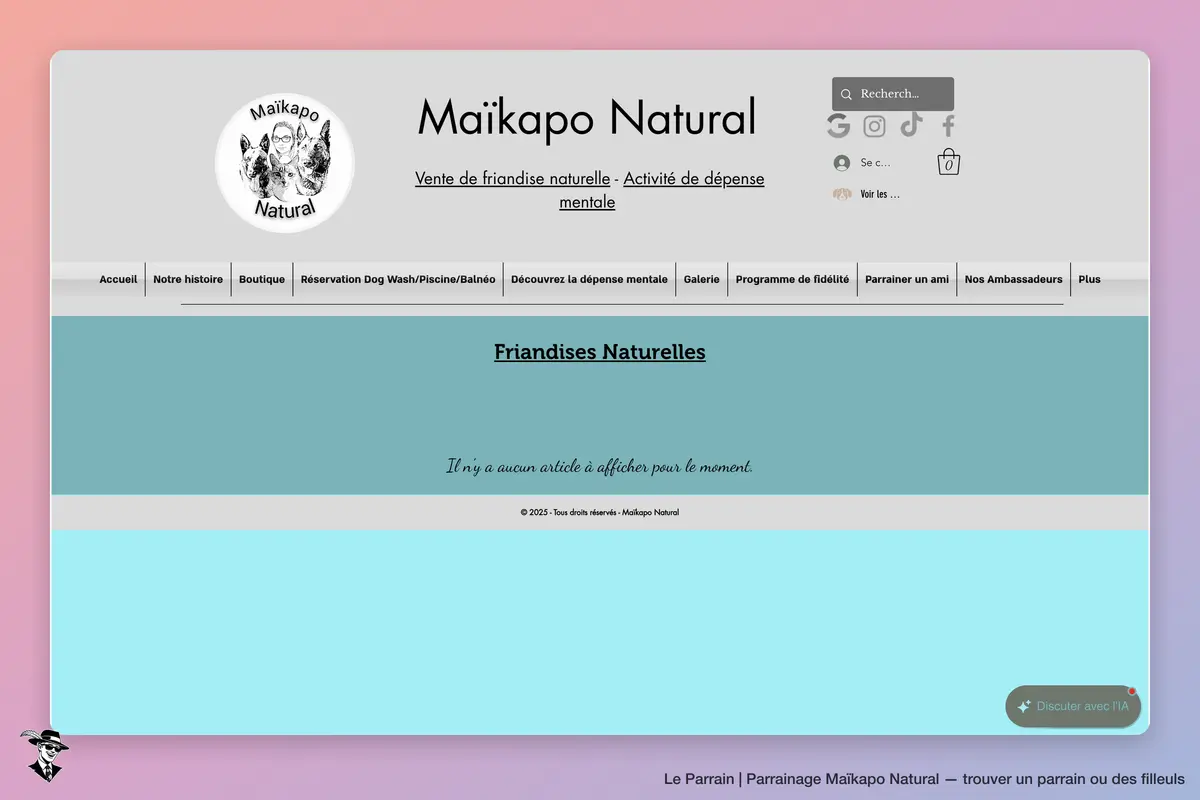The image size is (1200, 800).
Task: Open the Google profile icon
Action: coord(838,126)
